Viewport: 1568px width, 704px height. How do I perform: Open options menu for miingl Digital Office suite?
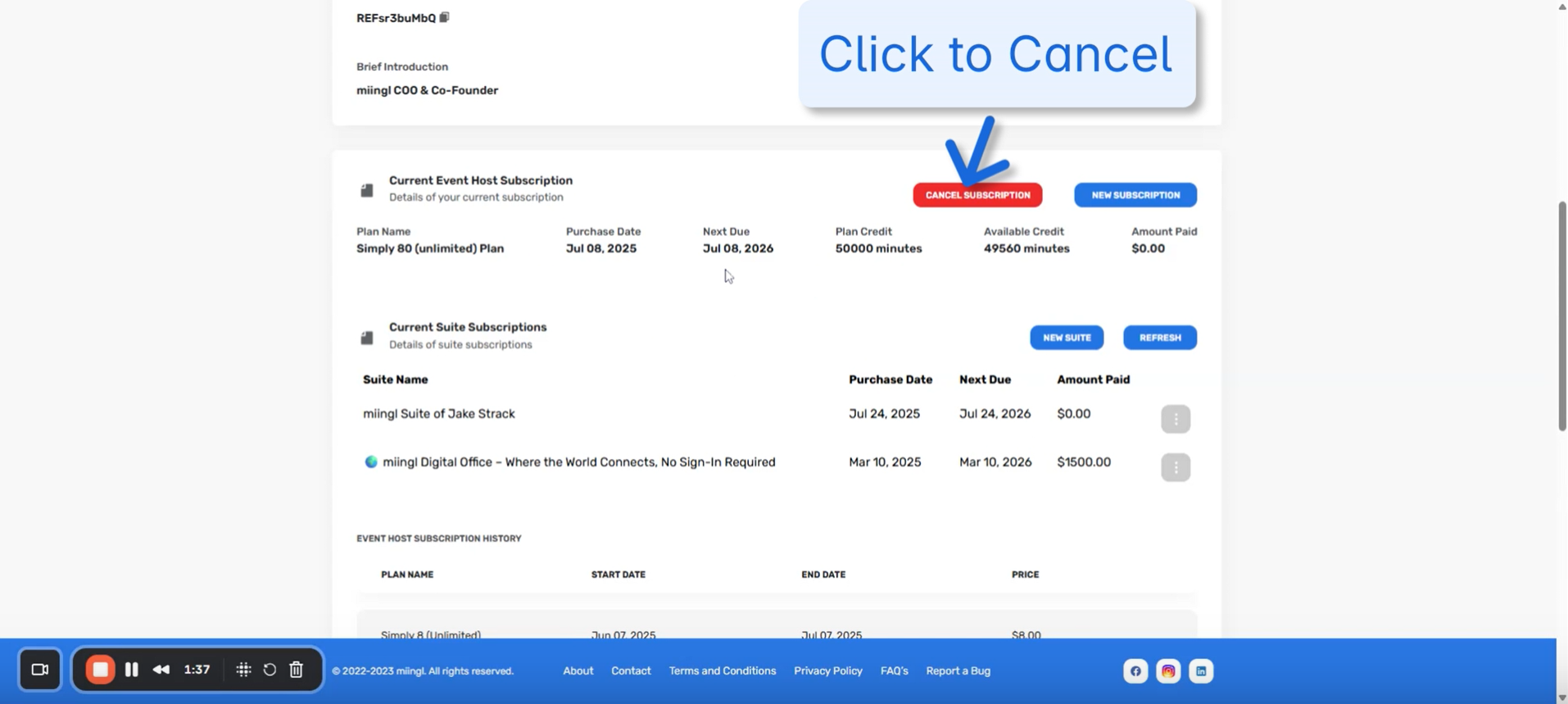pyautogui.click(x=1175, y=467)
